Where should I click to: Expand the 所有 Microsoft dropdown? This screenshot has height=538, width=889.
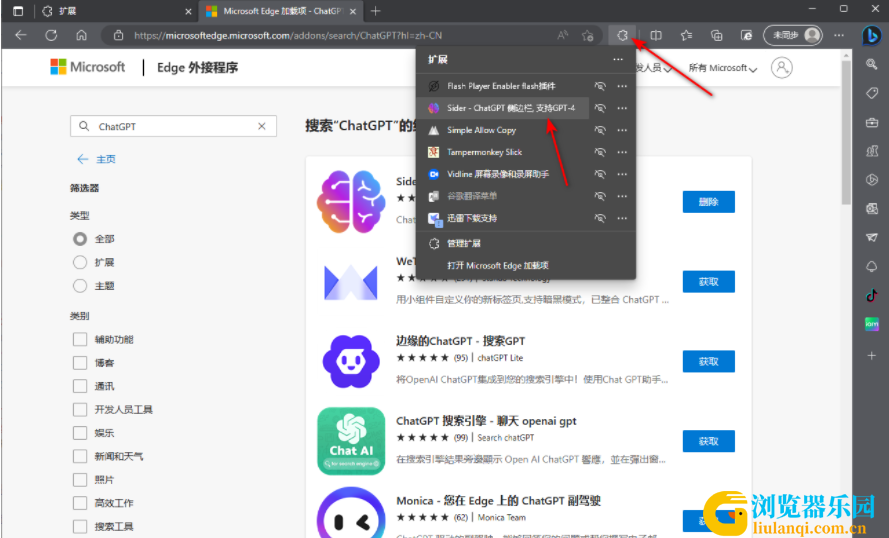(x=722, y=68)
